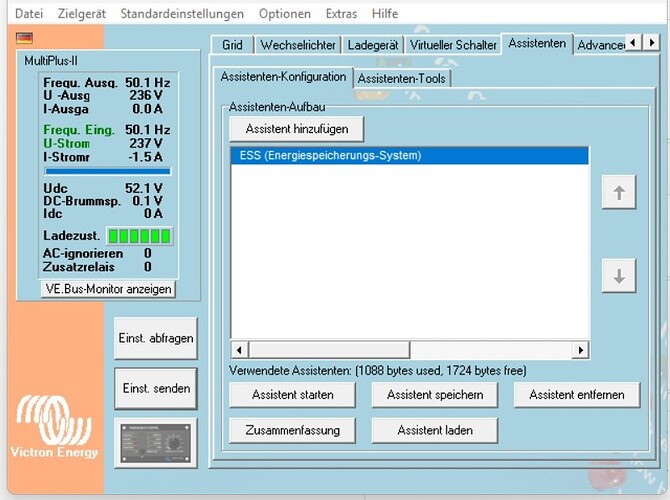Click Assistent laden button
The image size is (670, 500).
435,430
